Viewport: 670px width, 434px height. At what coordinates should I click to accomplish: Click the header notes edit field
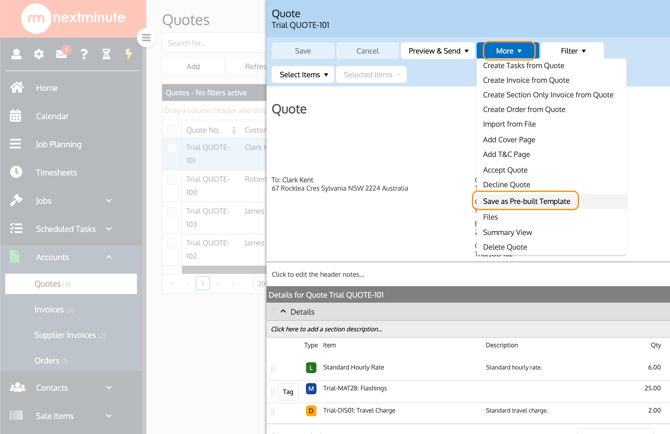tap(318, 274)
